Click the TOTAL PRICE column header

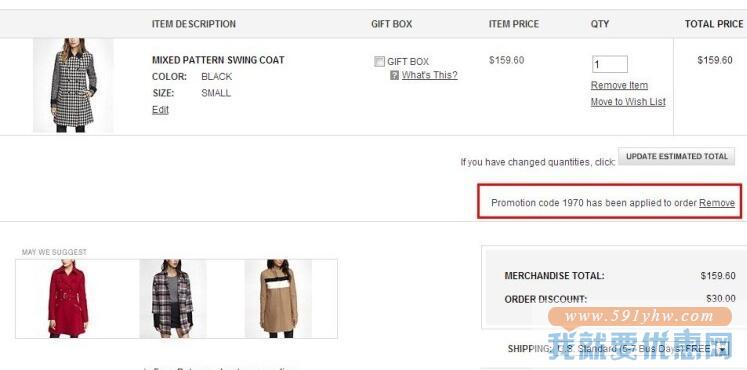714,24
